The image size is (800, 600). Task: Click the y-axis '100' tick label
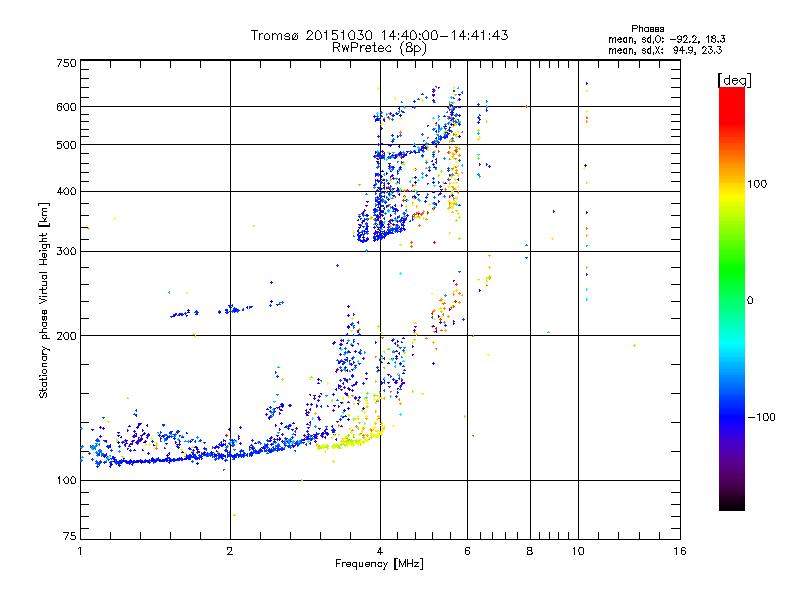(66, 481)
